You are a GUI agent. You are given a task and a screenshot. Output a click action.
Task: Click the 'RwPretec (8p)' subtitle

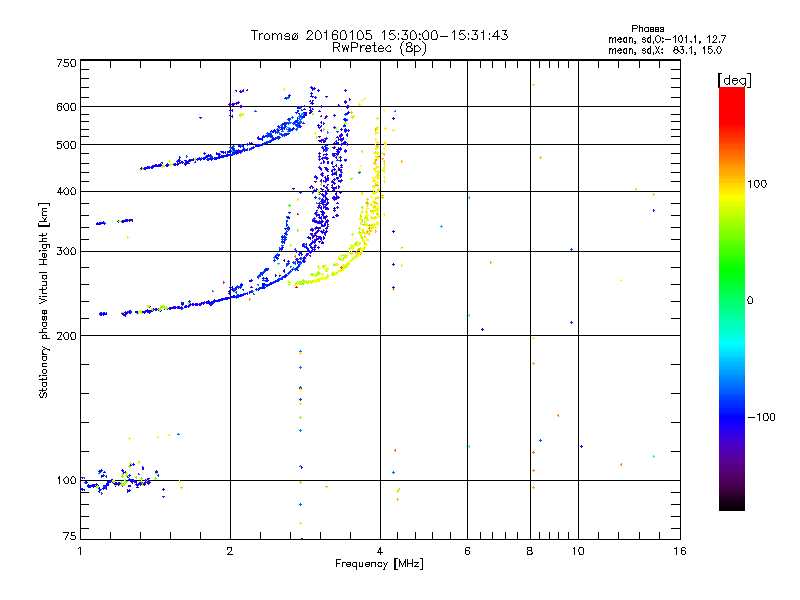pos(379,48)
